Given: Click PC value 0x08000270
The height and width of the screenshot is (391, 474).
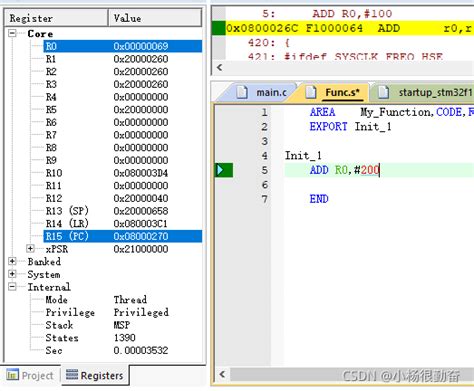Looking at the screenshot, I should pos(141,236).
